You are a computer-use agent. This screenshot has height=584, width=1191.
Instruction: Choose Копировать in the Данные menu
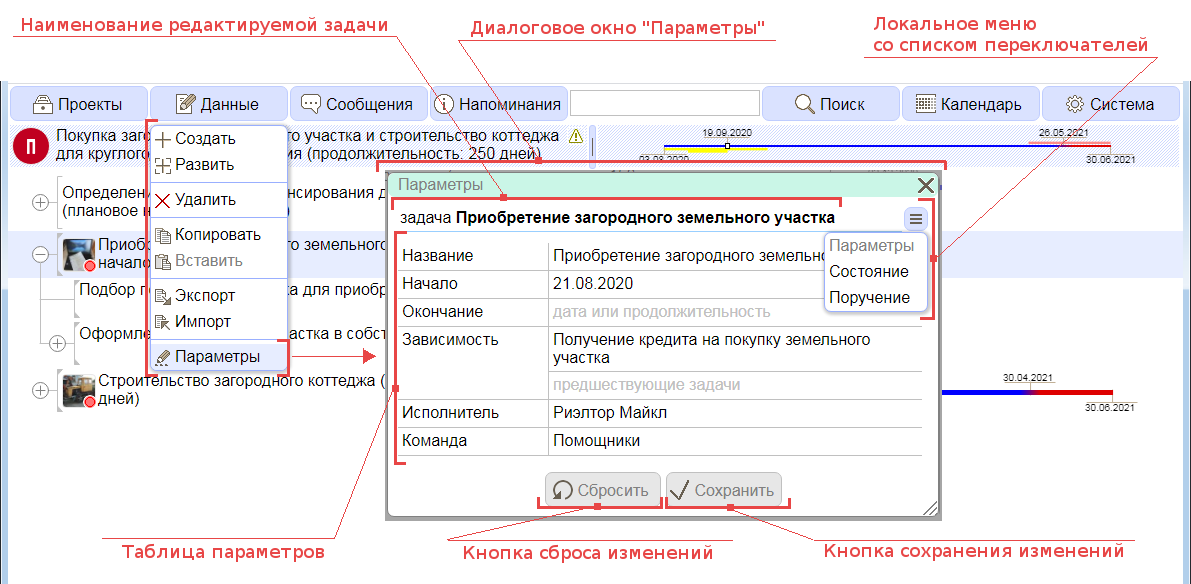click(x=219, y=235)
